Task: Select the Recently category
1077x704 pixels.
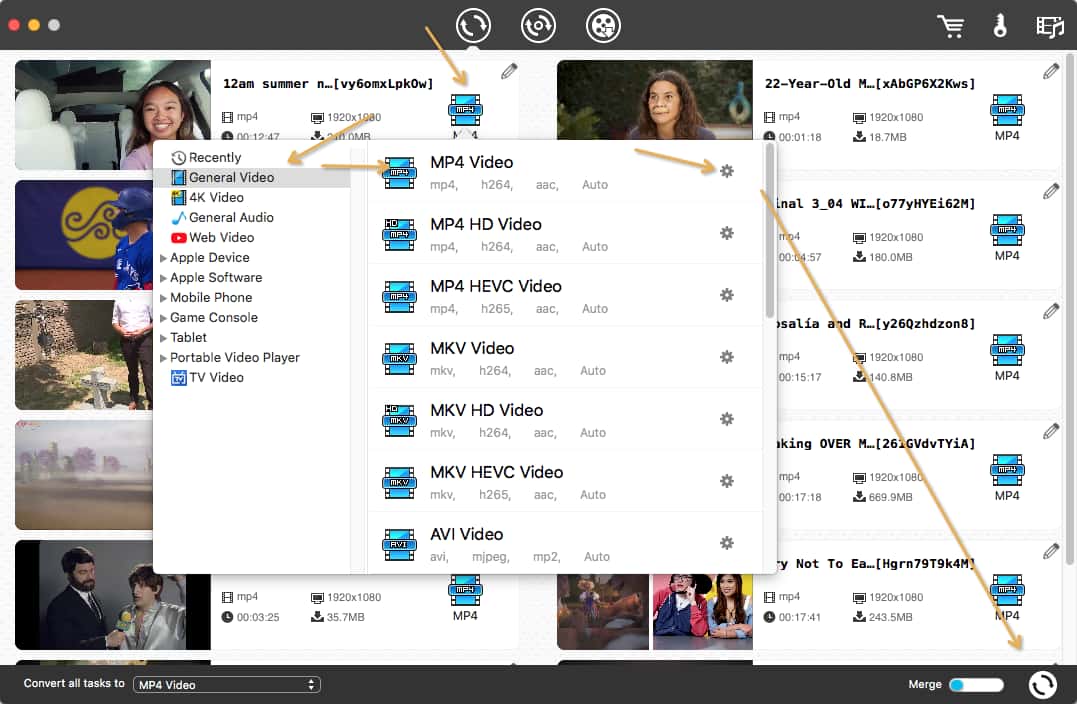Action: (x=214, y=157)
